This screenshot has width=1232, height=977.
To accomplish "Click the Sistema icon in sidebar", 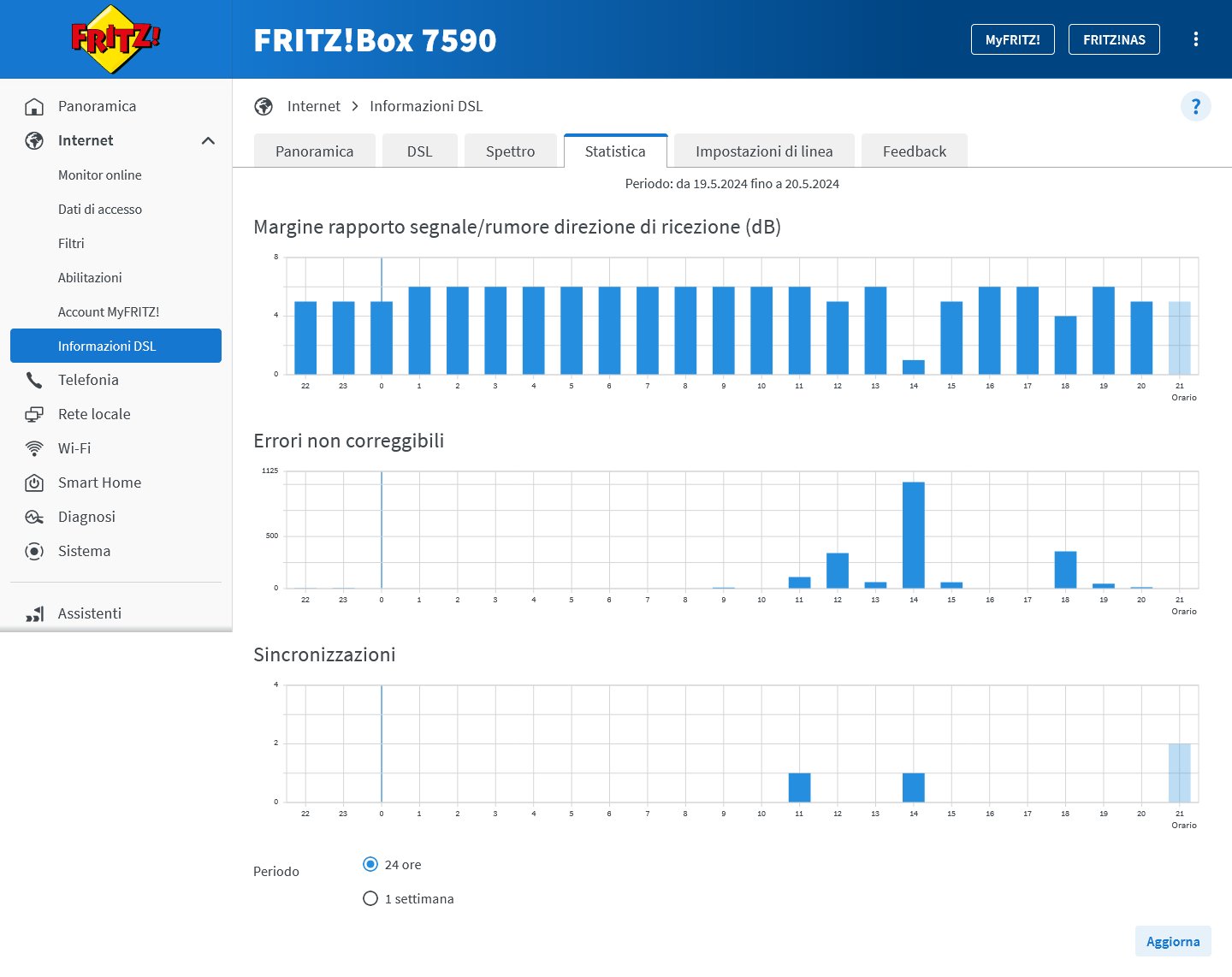I will (34, 551).
